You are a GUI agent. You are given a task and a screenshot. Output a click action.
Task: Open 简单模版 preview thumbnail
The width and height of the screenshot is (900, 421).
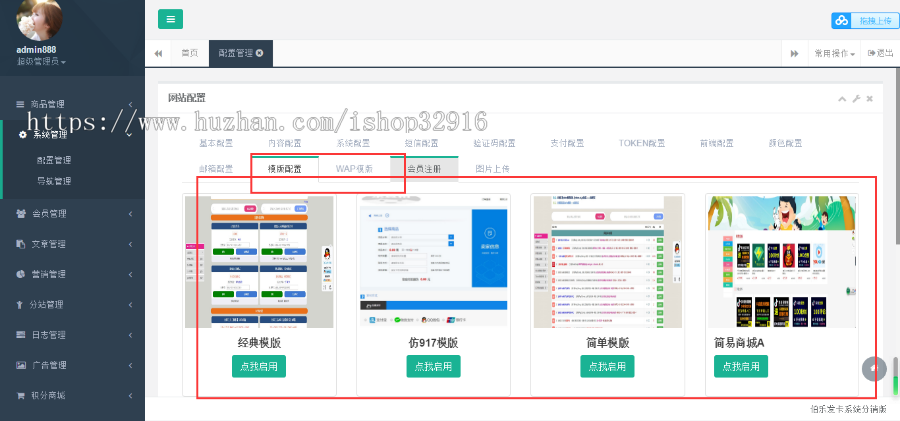pyautogui.click(x=607, y=262)
